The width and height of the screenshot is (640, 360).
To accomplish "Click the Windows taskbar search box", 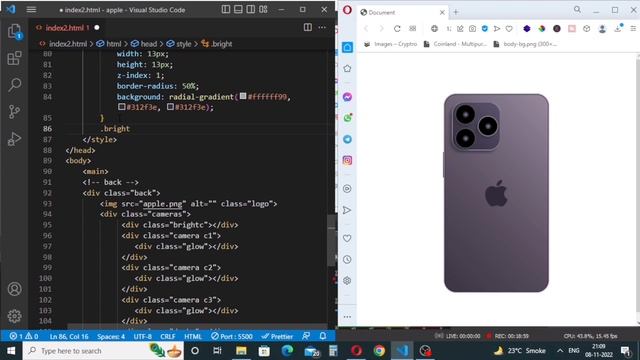I will pos(103,351).
